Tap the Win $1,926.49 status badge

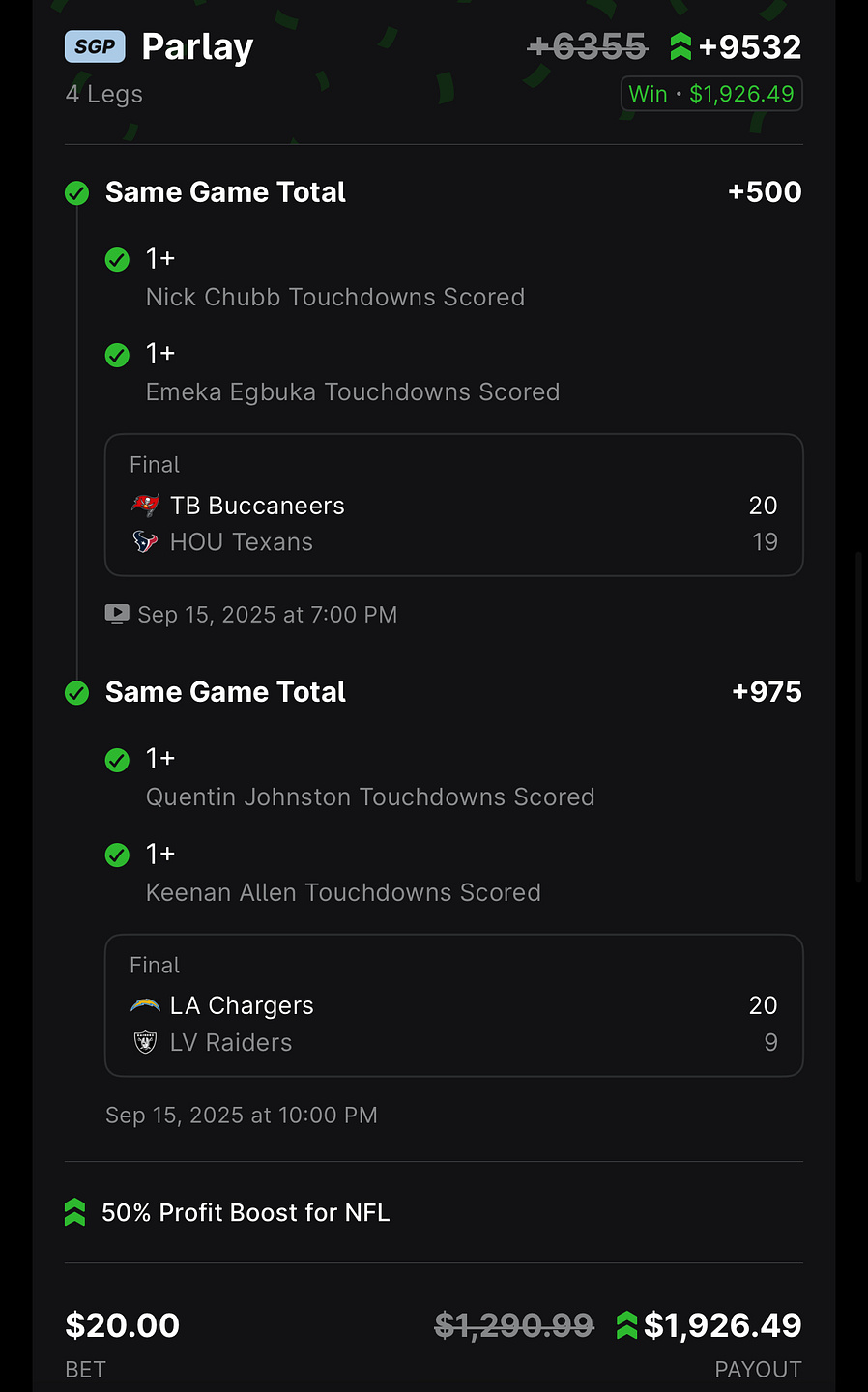[711, 94]
